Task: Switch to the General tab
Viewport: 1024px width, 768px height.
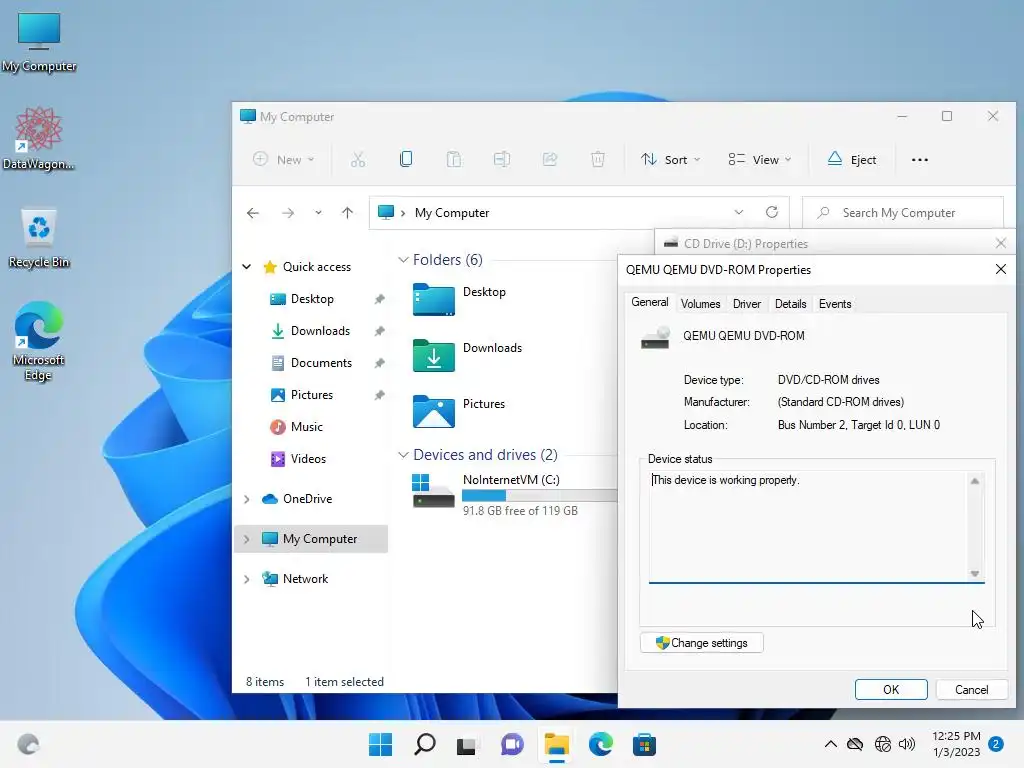Action: pos(649,302)
